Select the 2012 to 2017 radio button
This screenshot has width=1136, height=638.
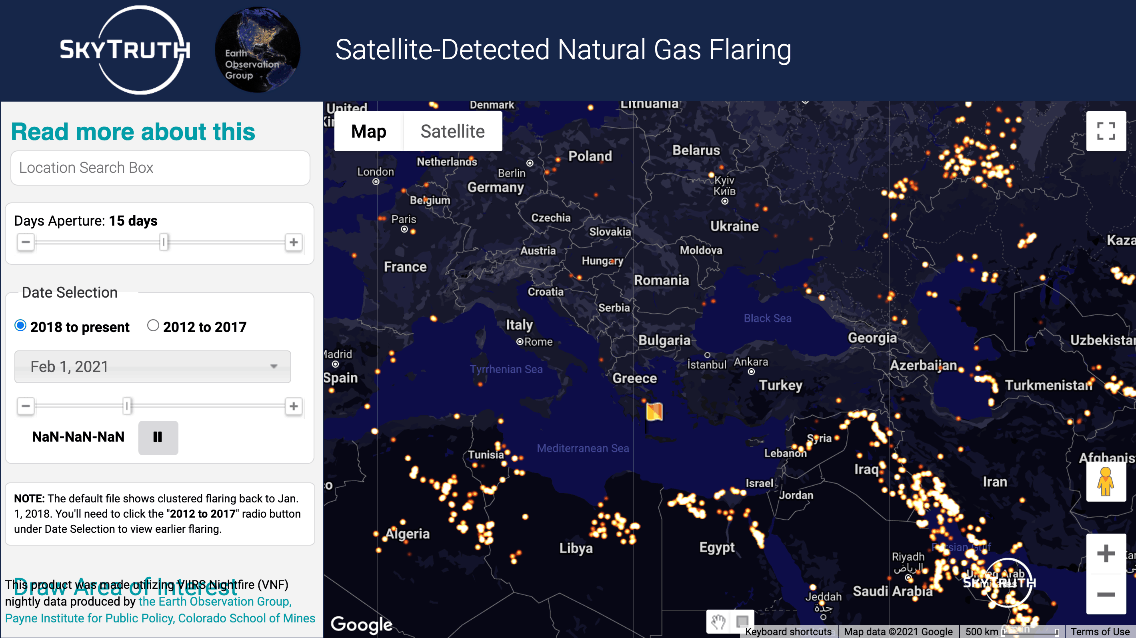(x=153, y=326)
